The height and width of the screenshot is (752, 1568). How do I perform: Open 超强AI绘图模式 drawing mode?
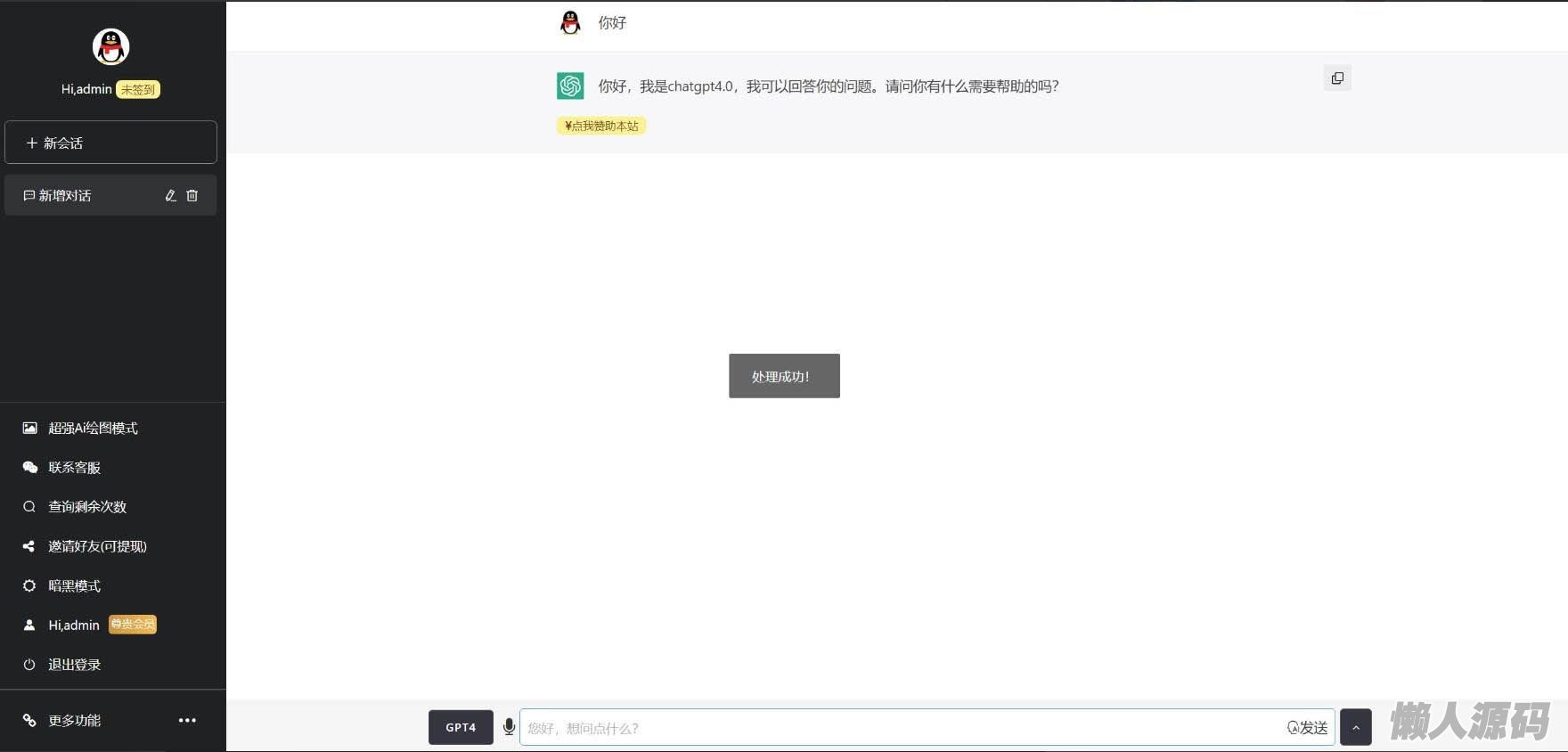93,429
